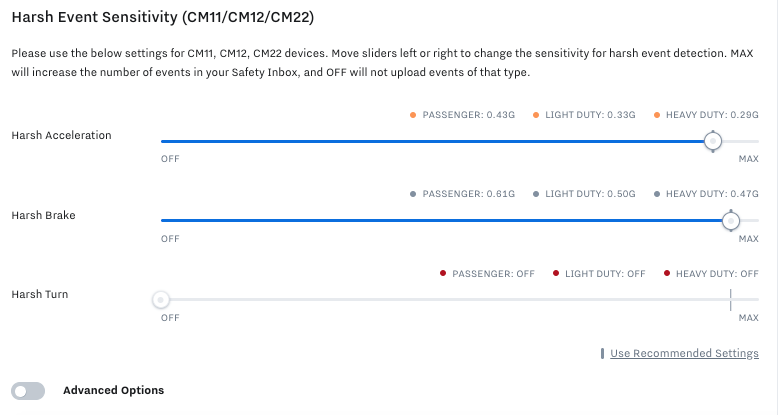This screenshot has width=778, height=415.
Task: Click the recommended tick mark on Harsh Turn slider
Action: (731, 300)
